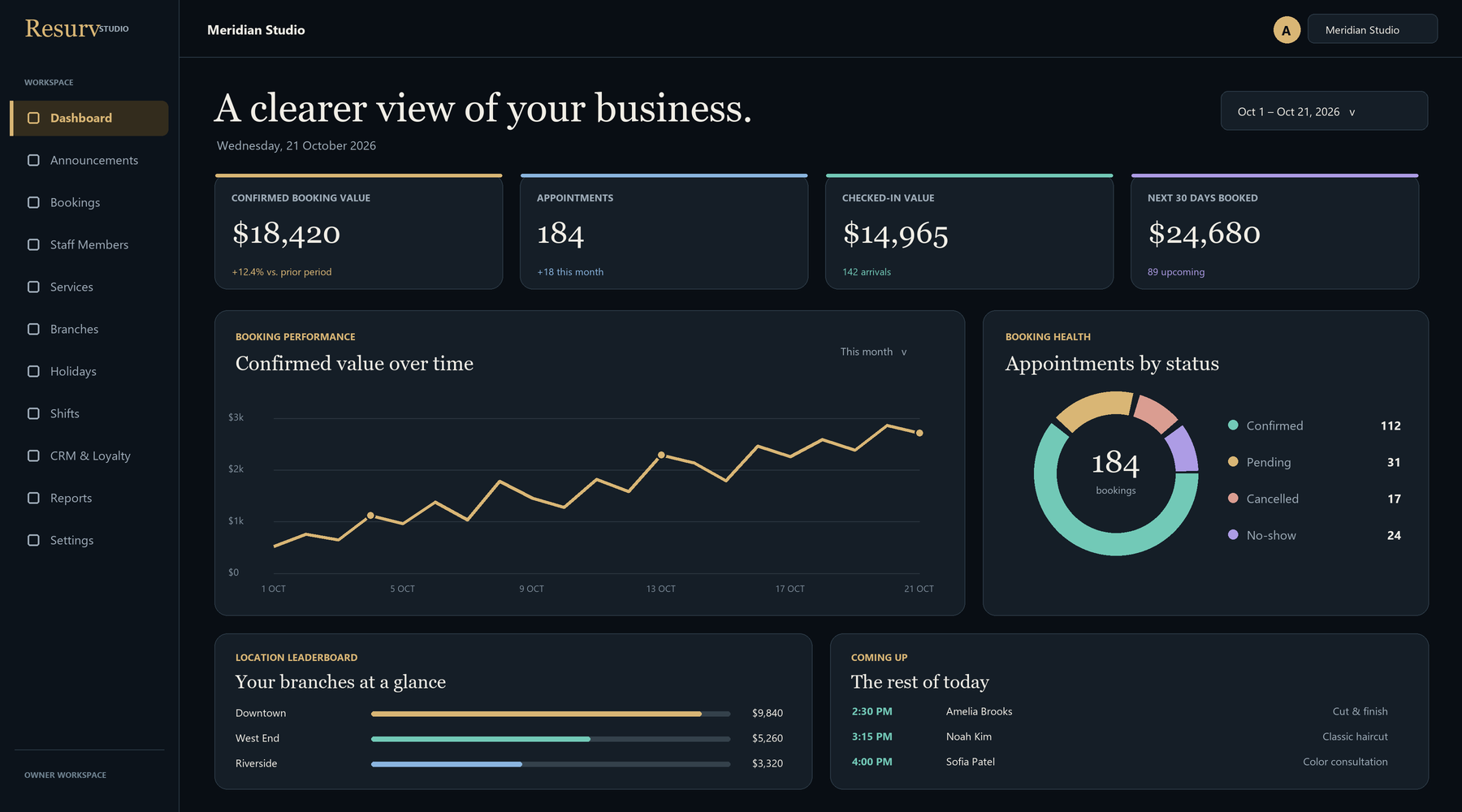Open the Appointments 184 card
Screen dimensions: 1462x812
coord(664,231)
